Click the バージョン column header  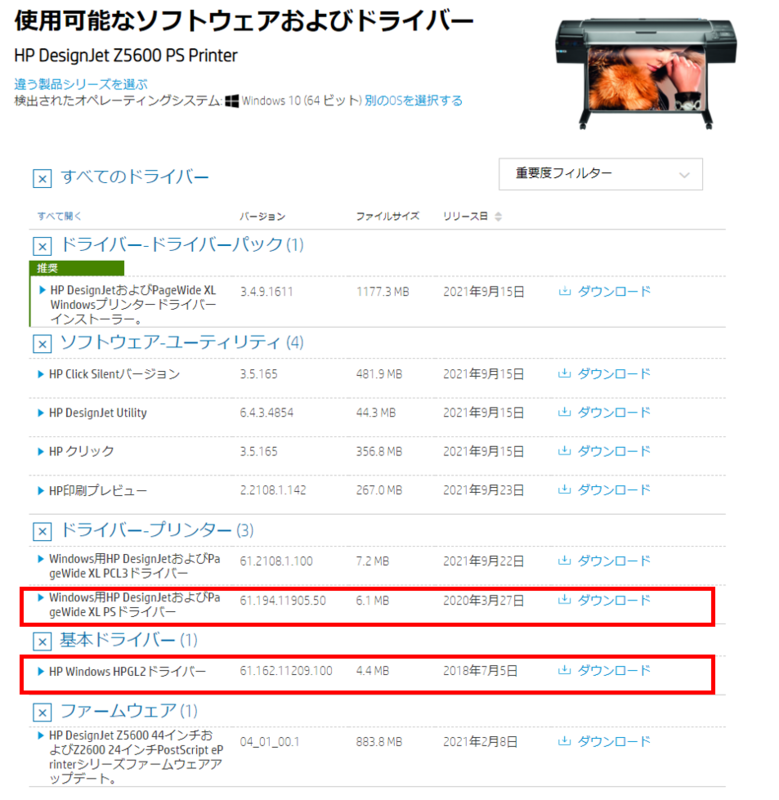263,216
